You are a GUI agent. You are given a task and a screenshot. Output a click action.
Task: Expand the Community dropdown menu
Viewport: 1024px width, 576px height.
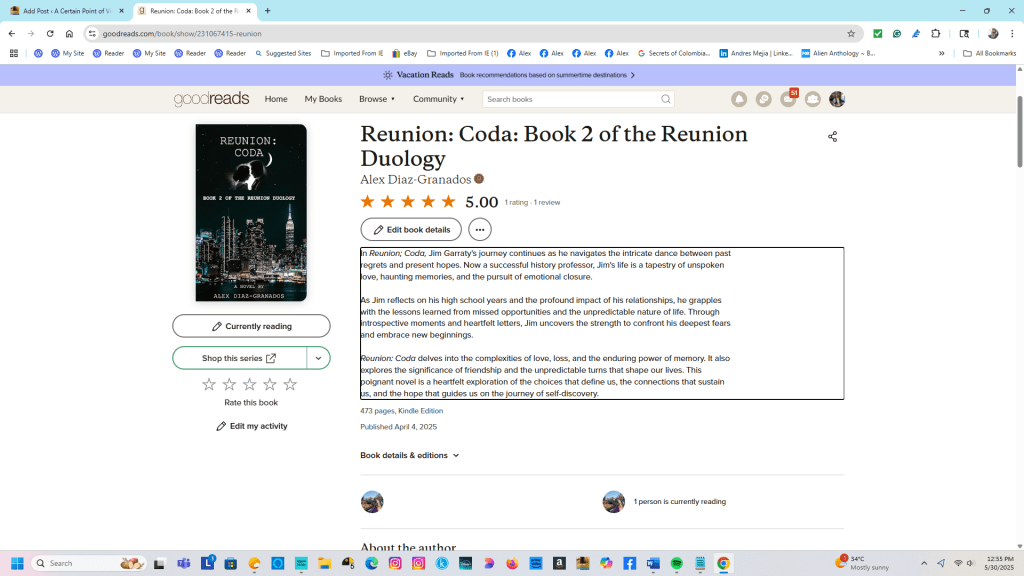click(x=439, y=99)
